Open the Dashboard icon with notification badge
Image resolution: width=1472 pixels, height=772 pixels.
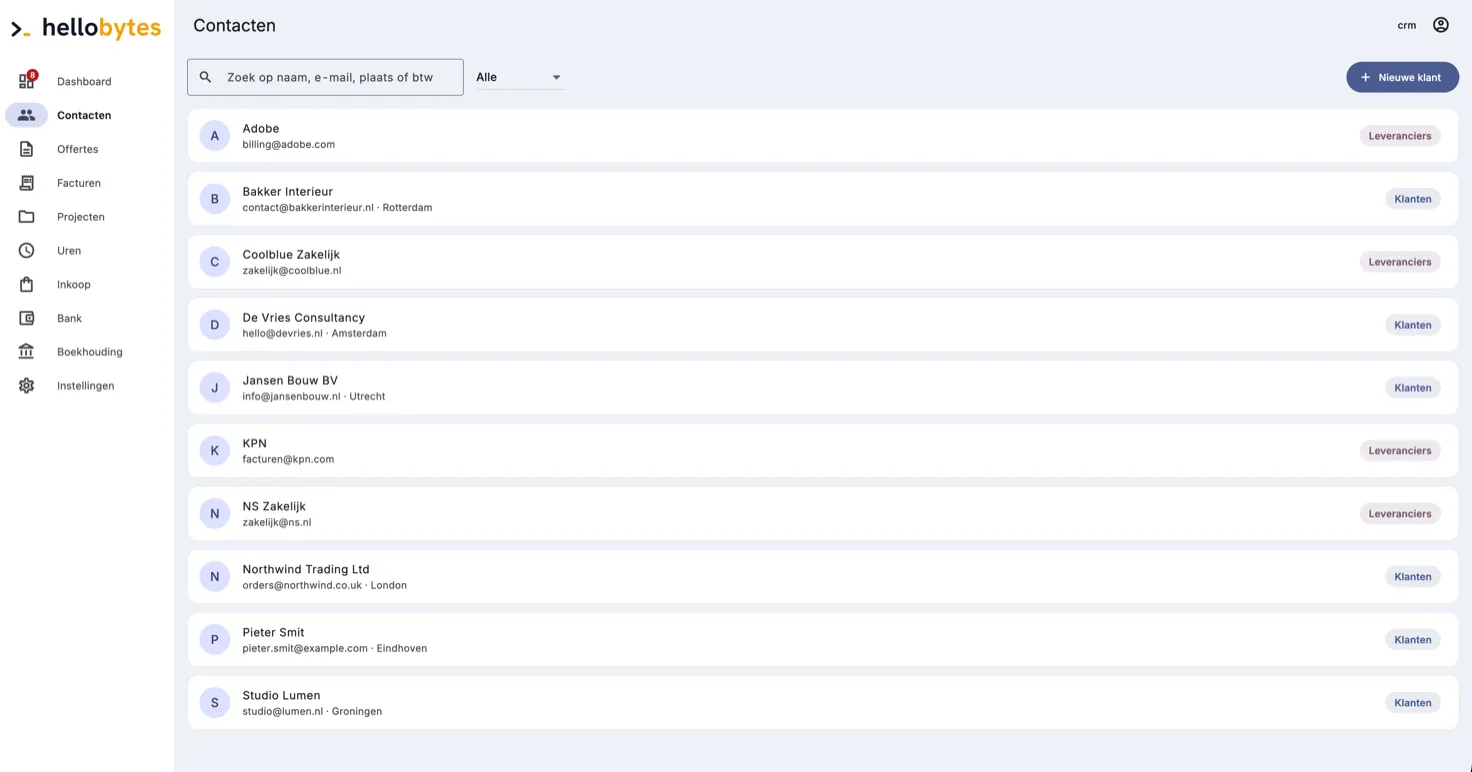pyautogui.click(x=27, y=81)
